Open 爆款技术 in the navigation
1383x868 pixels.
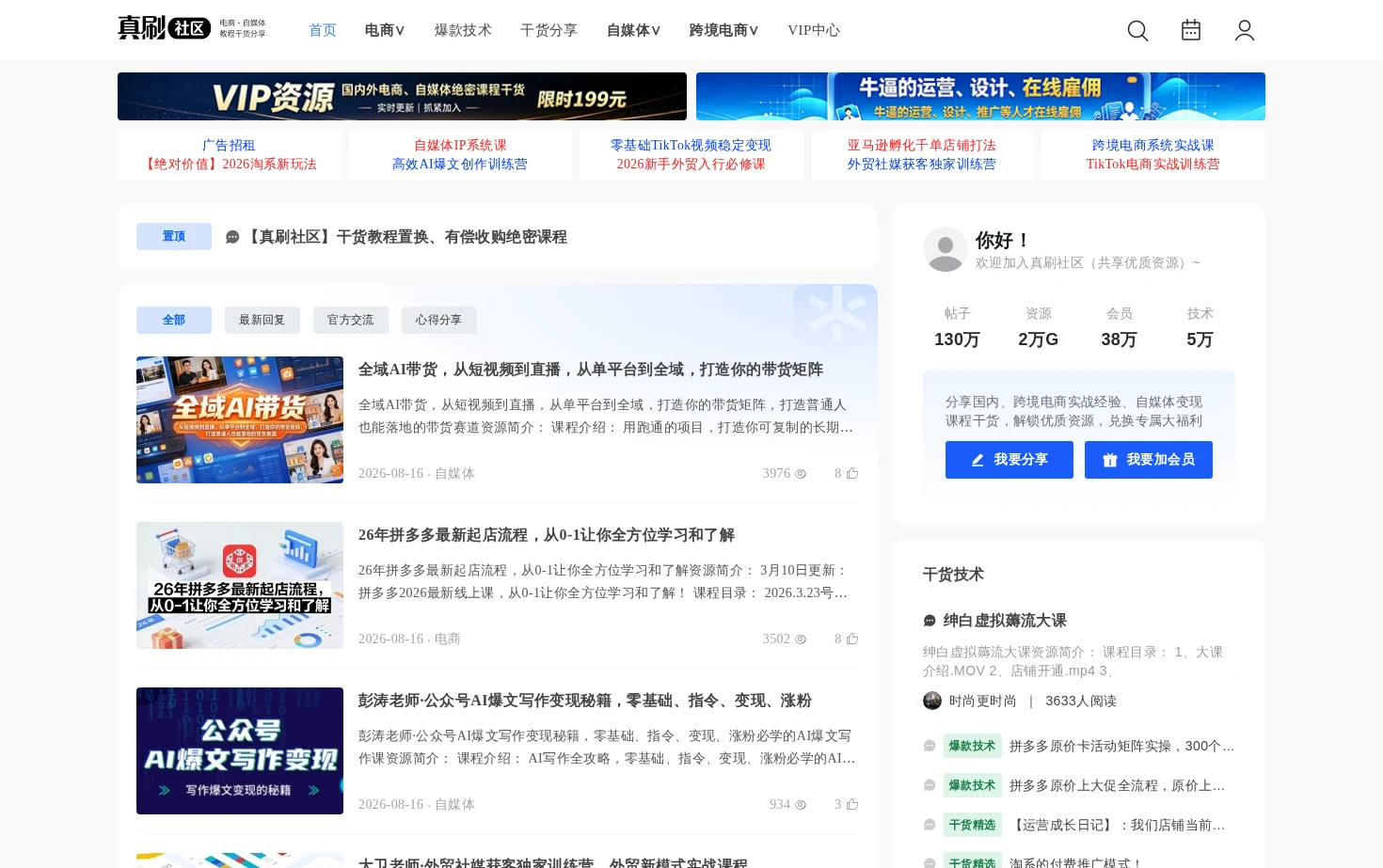[463, 30]
